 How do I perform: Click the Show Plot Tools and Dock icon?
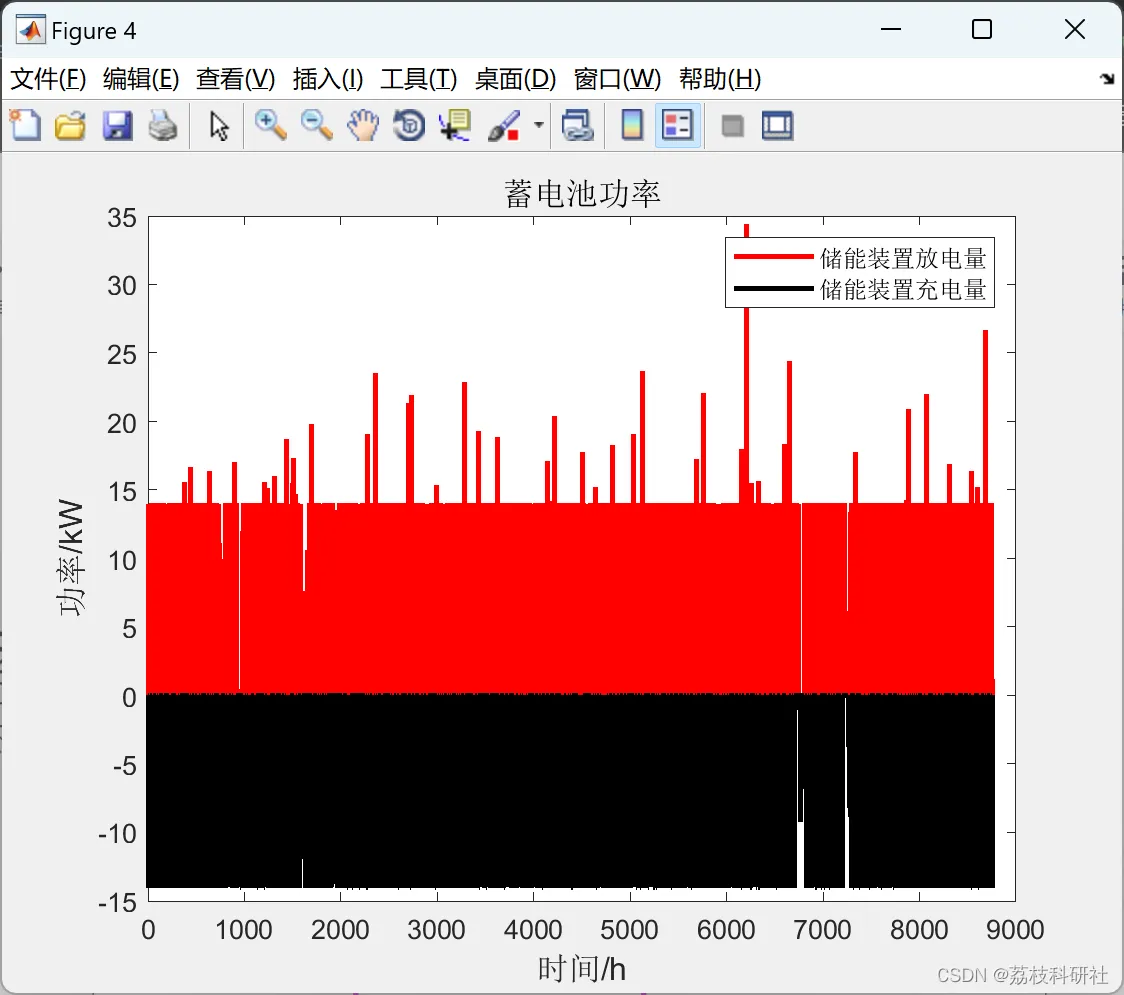click(777, 125)
